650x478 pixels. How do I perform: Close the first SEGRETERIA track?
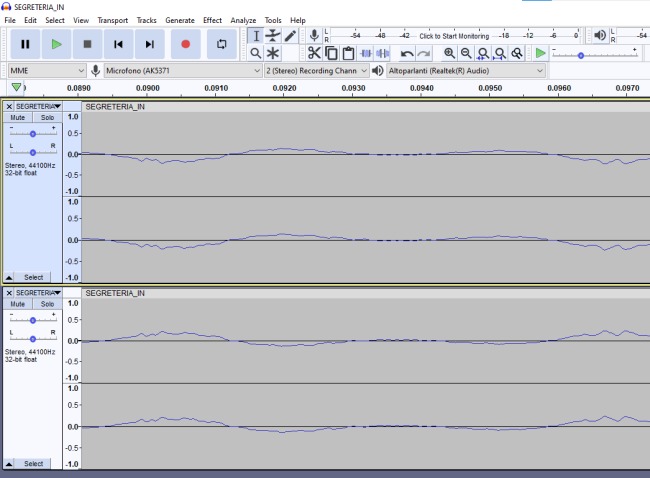click(x=9, y=107)
